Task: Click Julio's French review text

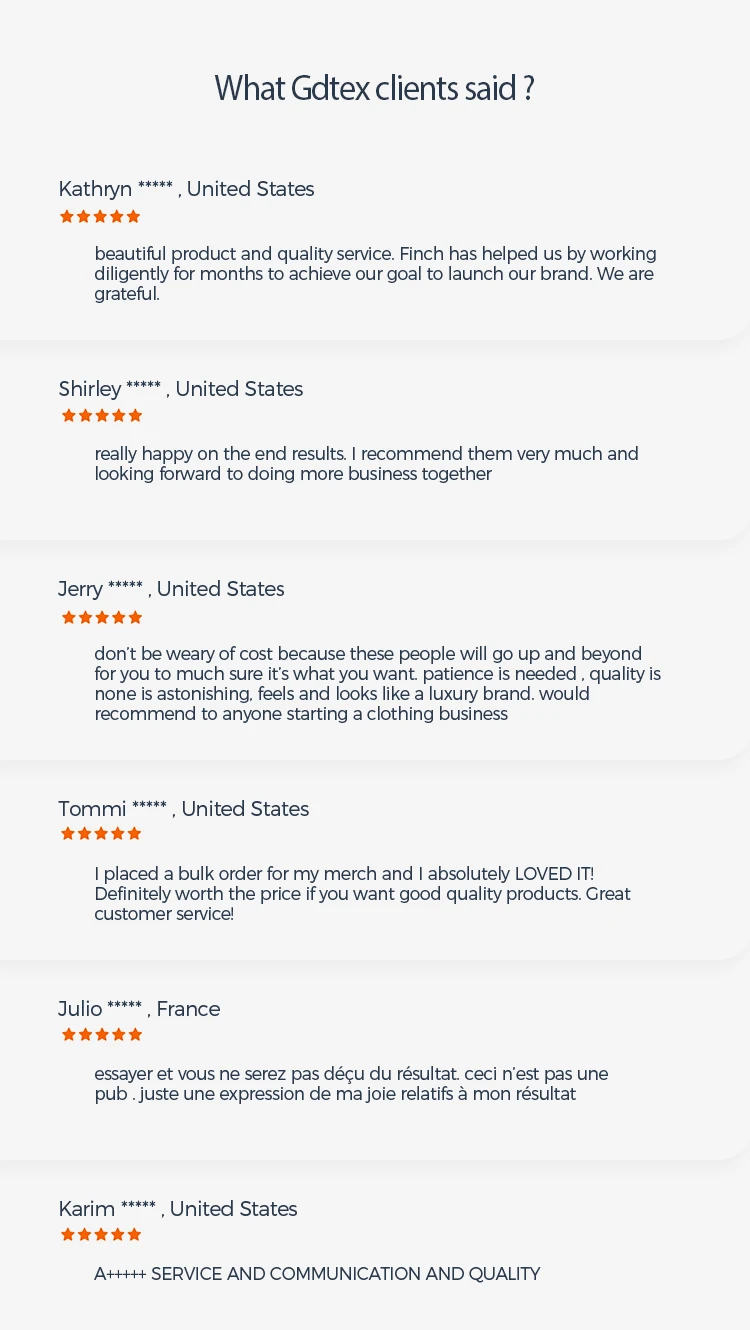Action: click(351, 1084)
